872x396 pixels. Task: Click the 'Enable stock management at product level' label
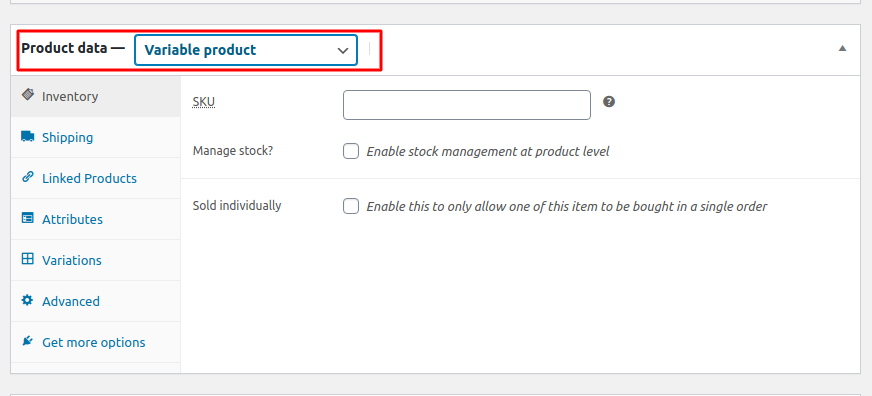(488, 151)
